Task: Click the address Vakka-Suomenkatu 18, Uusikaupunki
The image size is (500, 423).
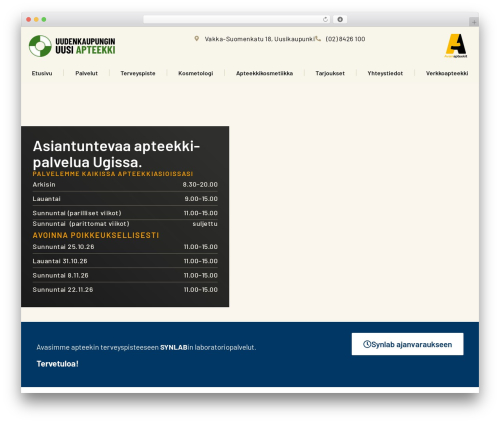Action: click(260, 39)
